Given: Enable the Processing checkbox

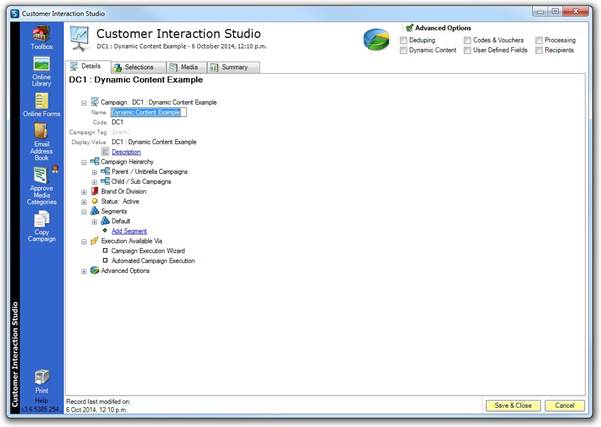Looking at the screenshot, I should (x=539, y=40).
